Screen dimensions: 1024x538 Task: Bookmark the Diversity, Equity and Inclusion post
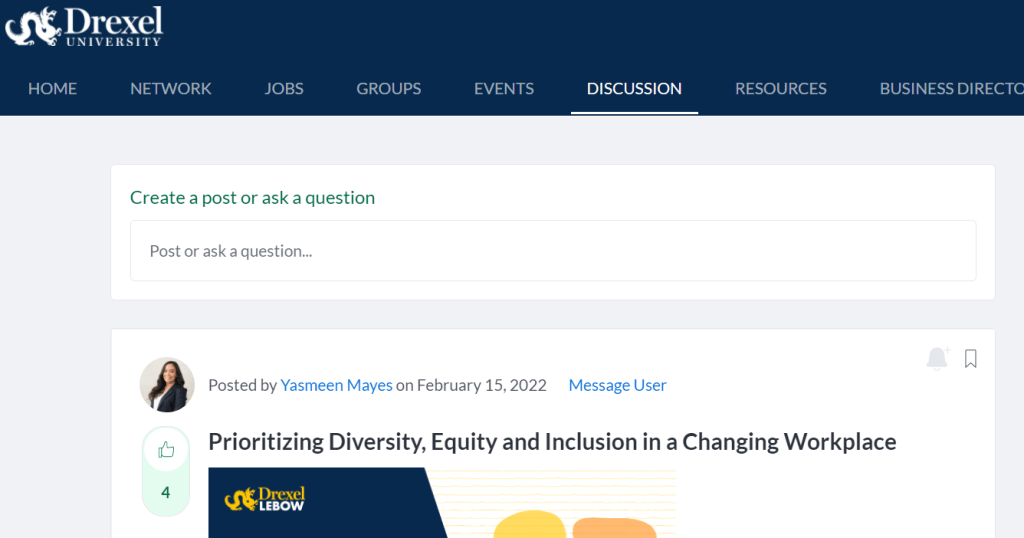(970, 359)
